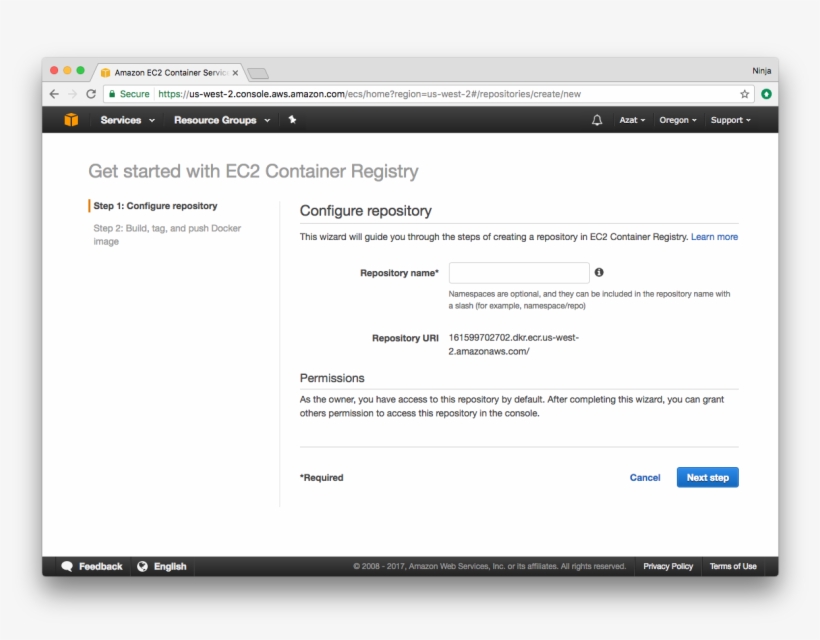This screenshot has height=640, width=820.
Task: Open the Learn more link
Action: coord(714,236)
